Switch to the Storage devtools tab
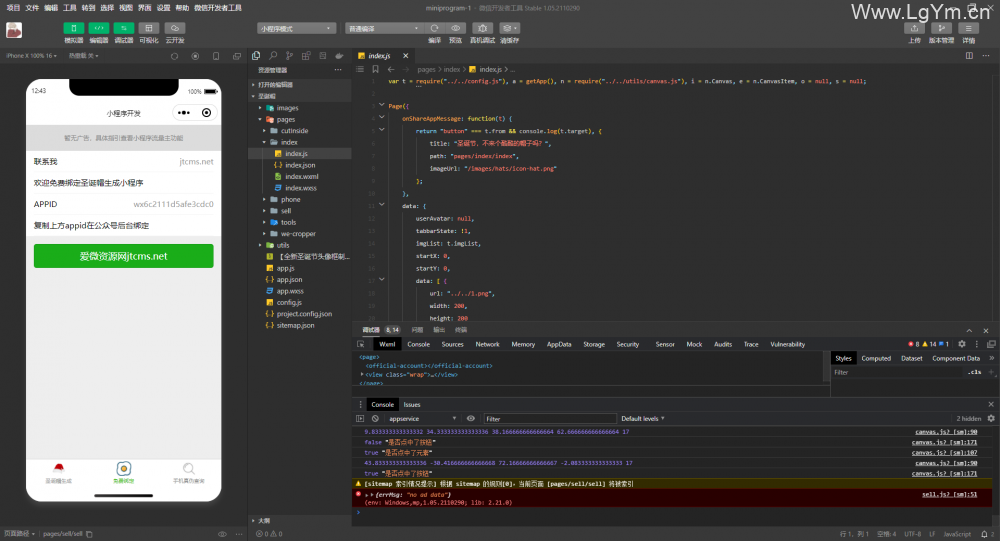The width and height of the screenshot is (1000, 541). pyautogui.click(x=594, y=345)
